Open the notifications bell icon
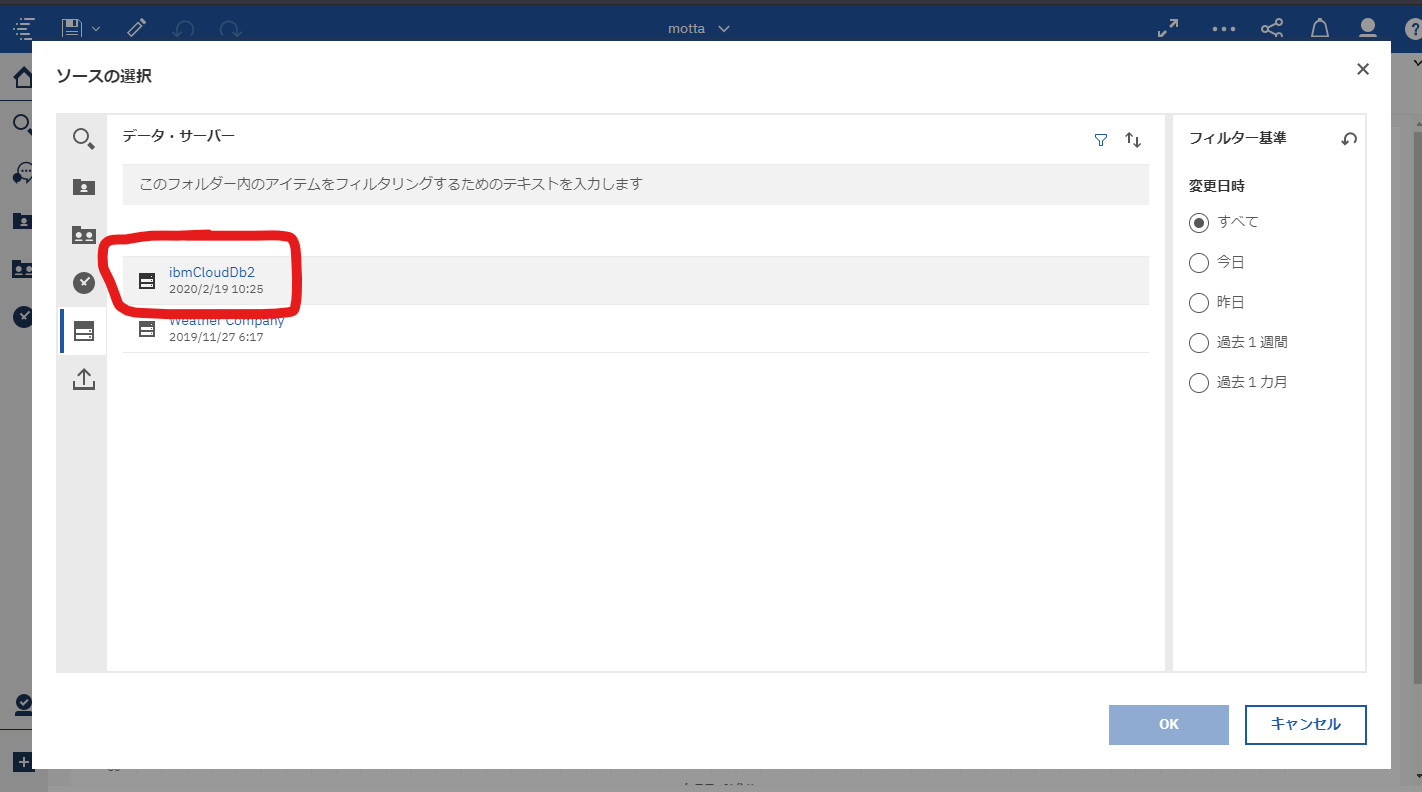 [x=1320, y=29]
